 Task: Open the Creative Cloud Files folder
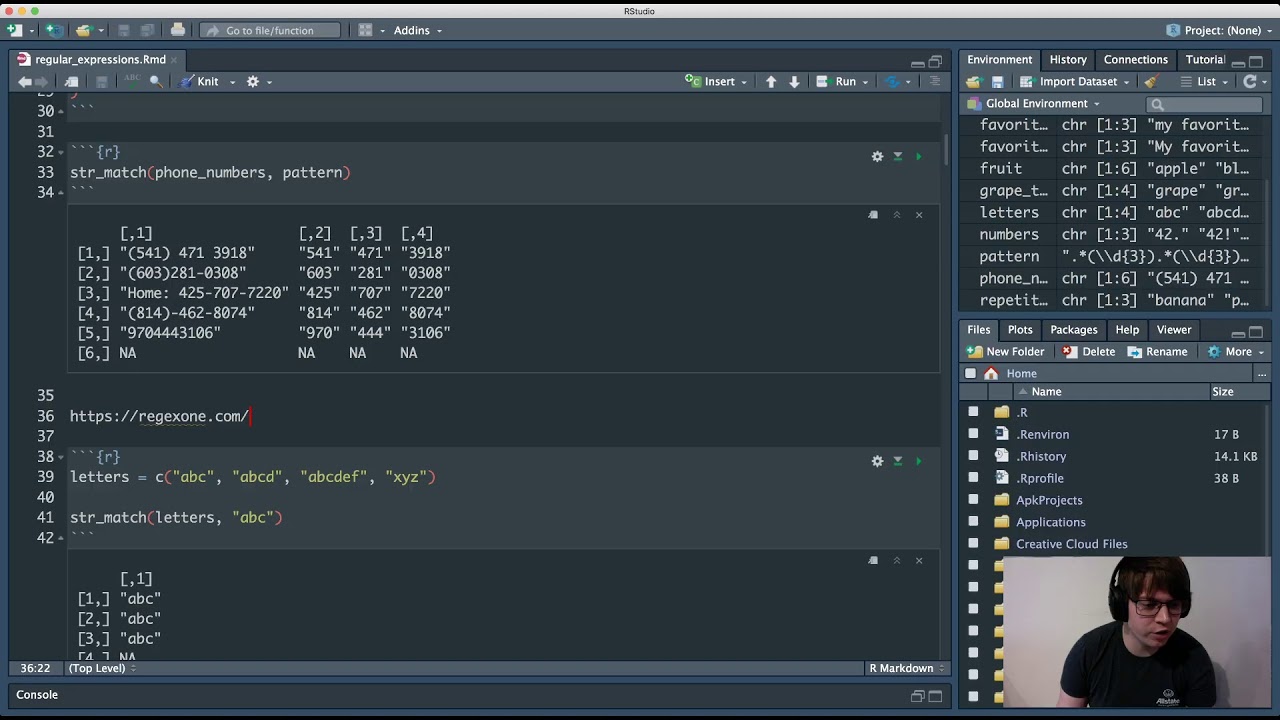pos(1072,544)
